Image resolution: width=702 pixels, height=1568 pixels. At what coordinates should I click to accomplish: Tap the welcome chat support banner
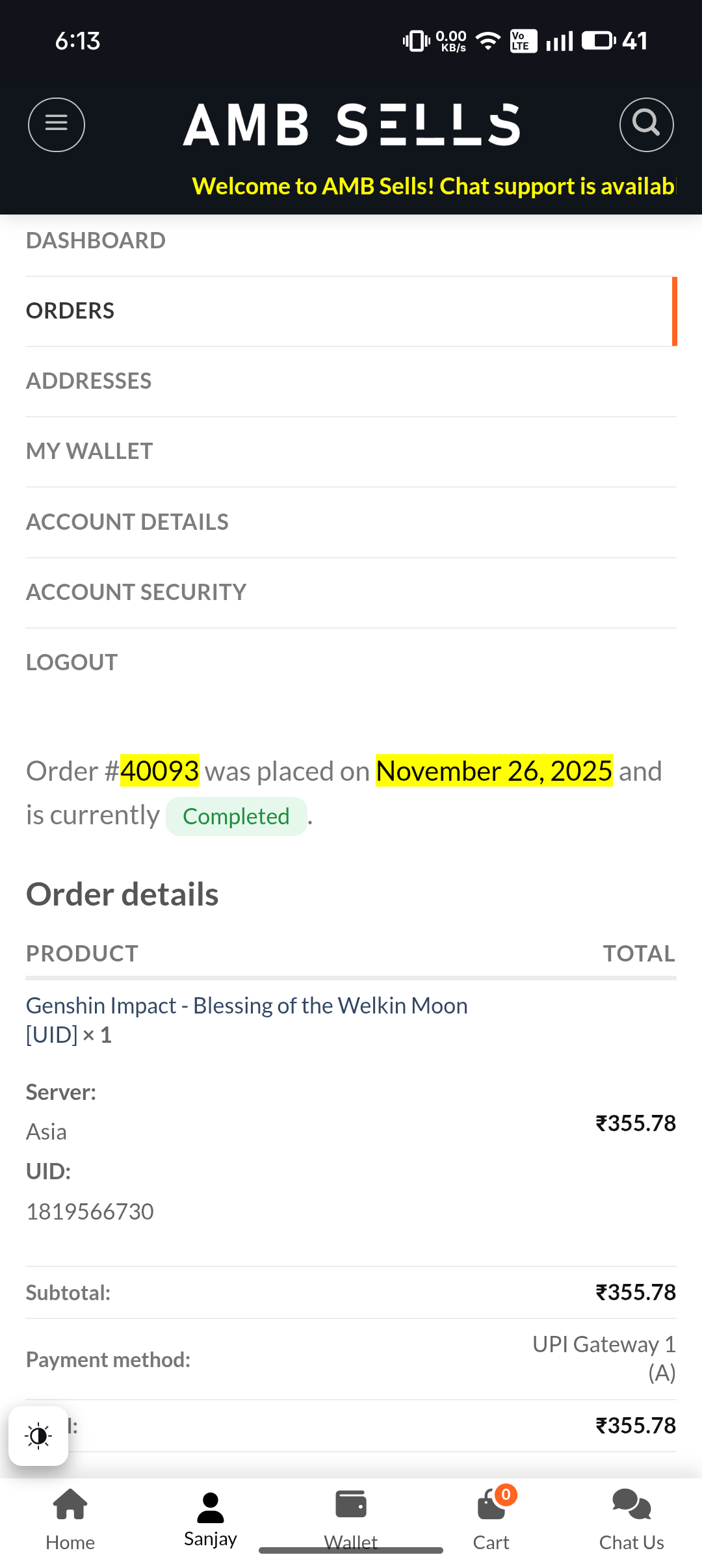click(434, 187)
